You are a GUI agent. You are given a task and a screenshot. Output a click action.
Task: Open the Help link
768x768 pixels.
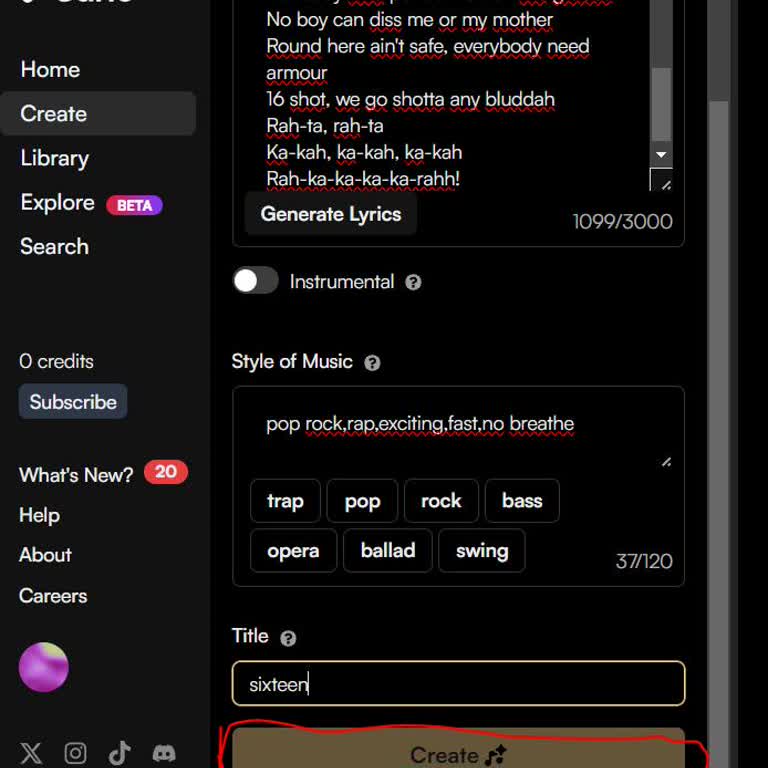pos(39,515)
